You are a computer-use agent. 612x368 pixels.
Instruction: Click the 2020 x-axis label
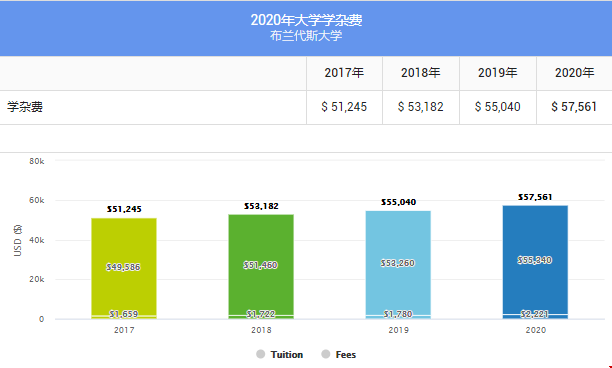536,330
